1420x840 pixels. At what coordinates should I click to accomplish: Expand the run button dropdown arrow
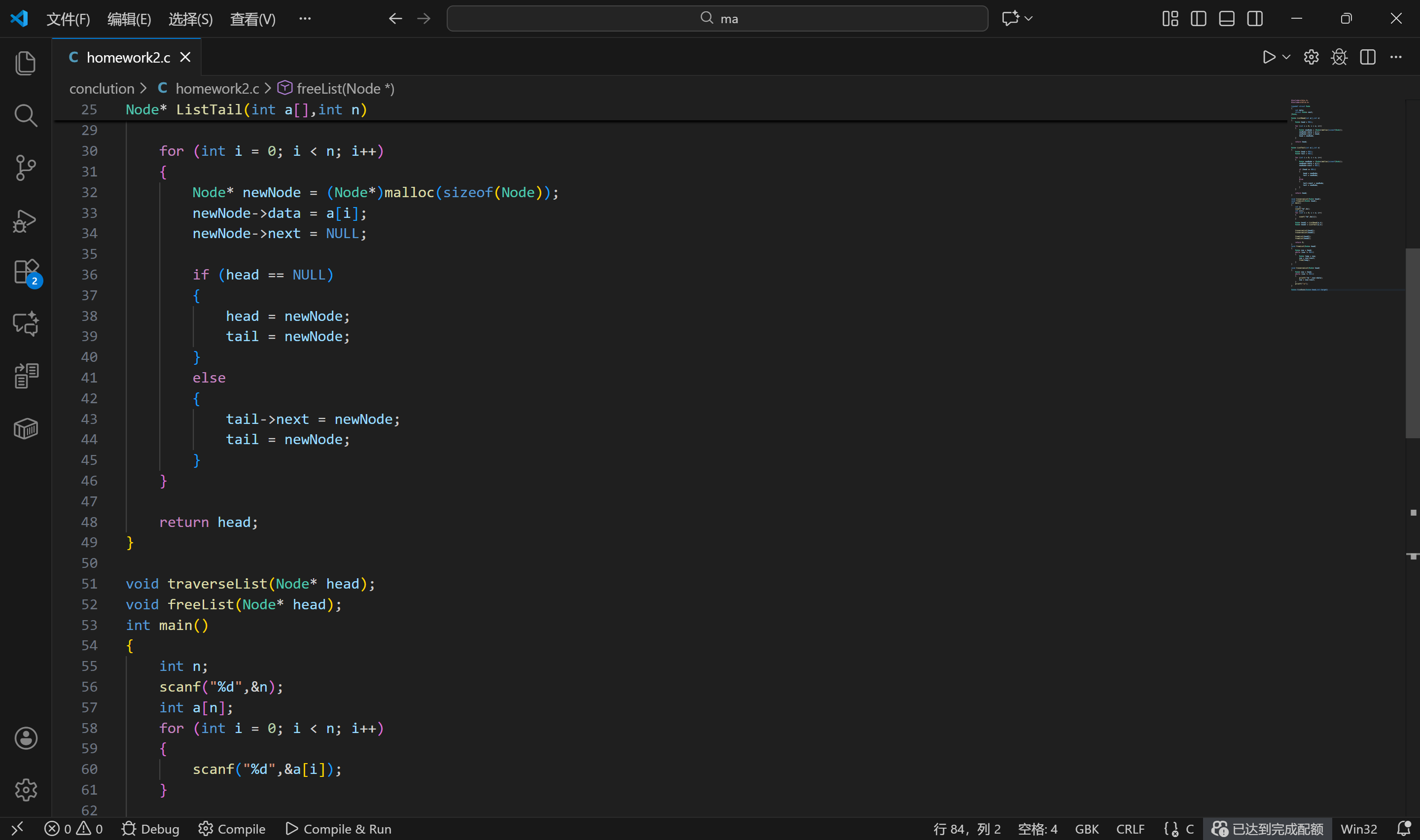[x=1286, y=57]
